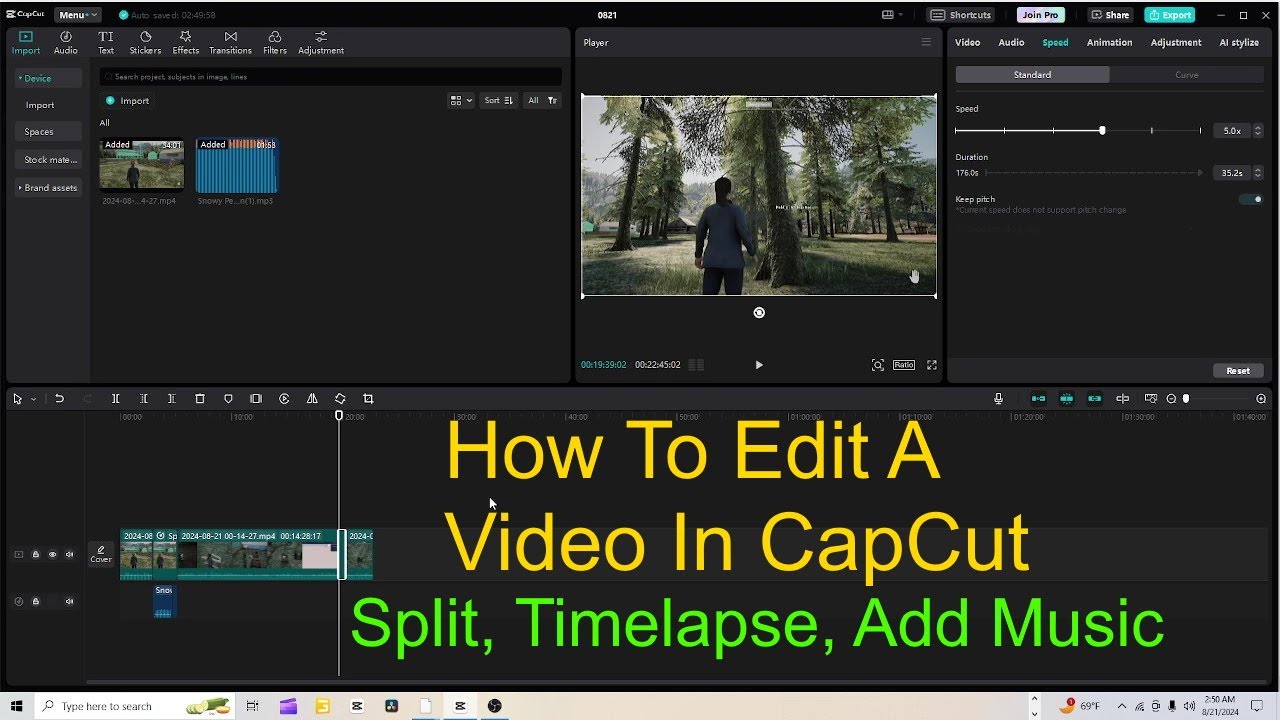Open the Effects panel
The image size is (1280, 720).
185,42
